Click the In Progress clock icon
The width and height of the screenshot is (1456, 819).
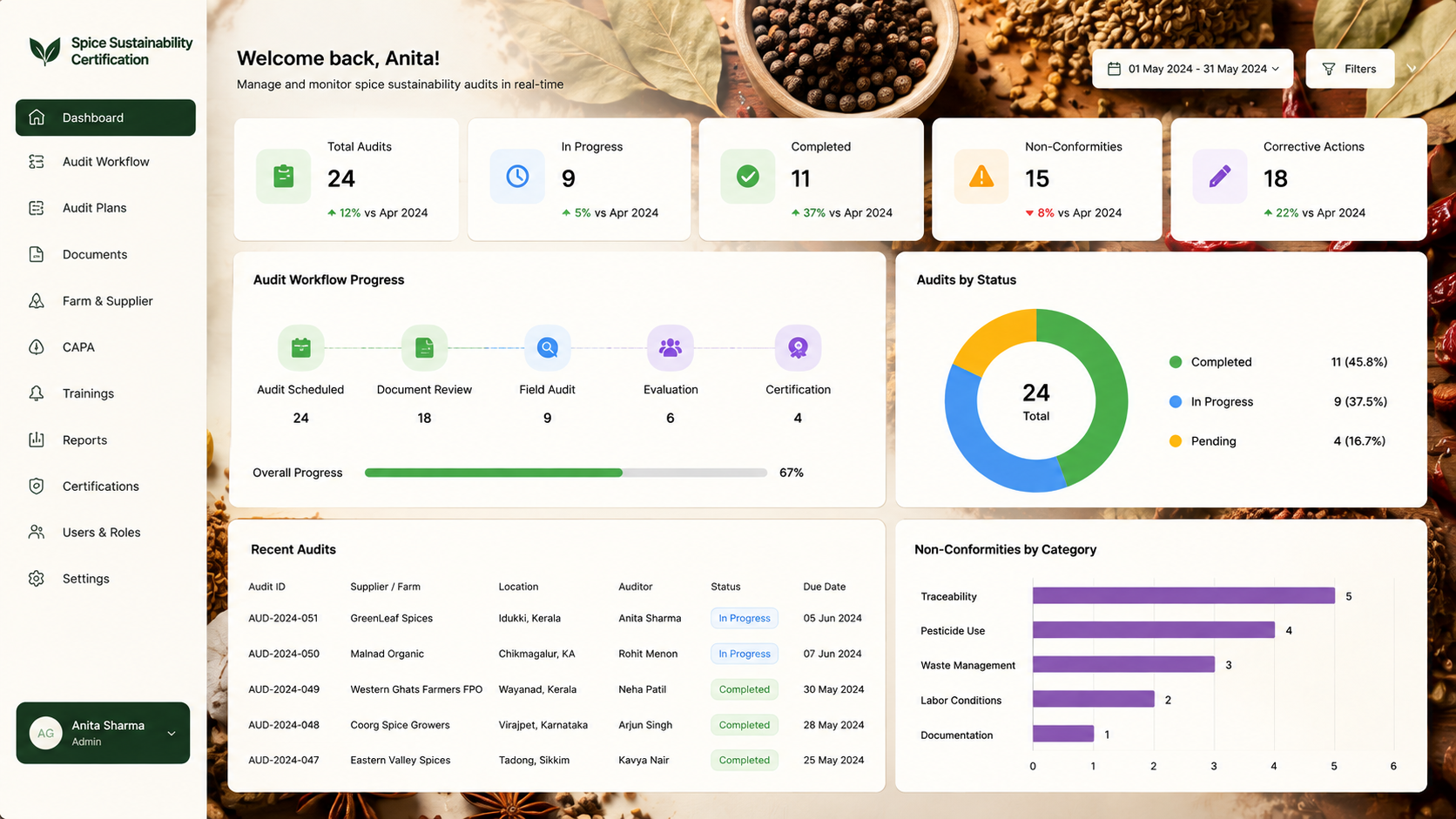click(517, 177)
